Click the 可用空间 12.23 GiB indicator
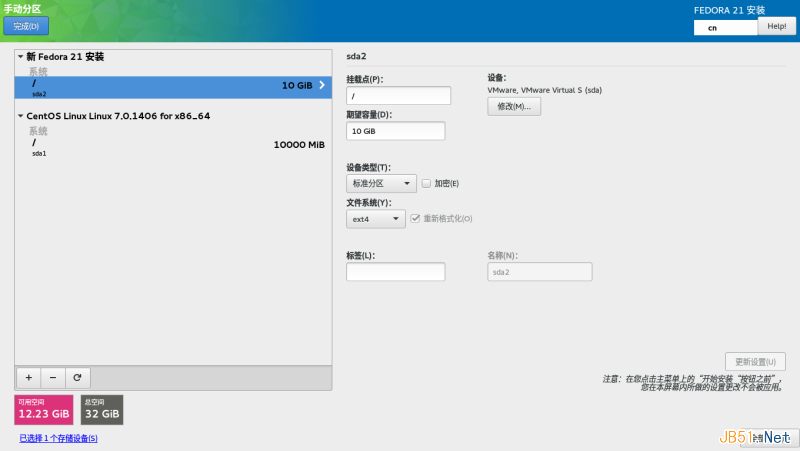 click(44, 410)
